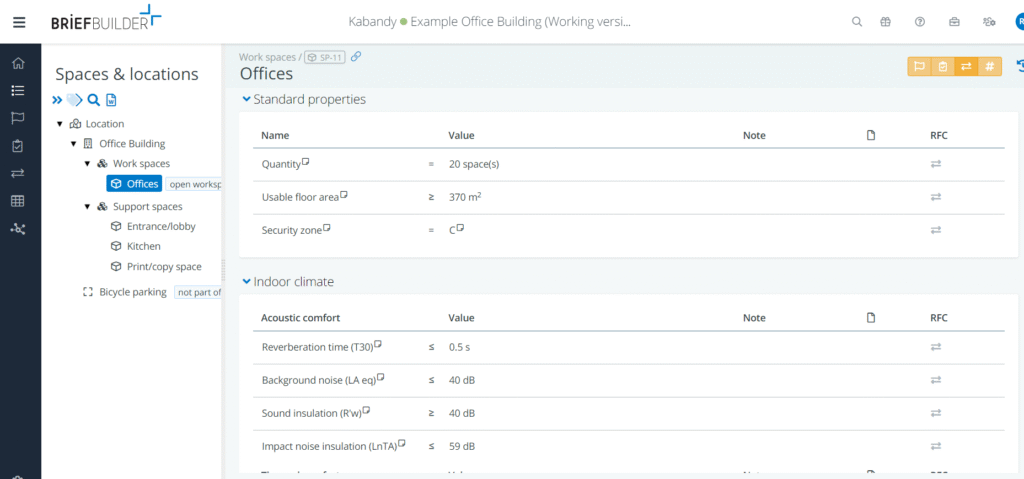Screen dimensions: 1024x479
Task: Select Kitchen in the spaces tree
Action: [143, 246]
